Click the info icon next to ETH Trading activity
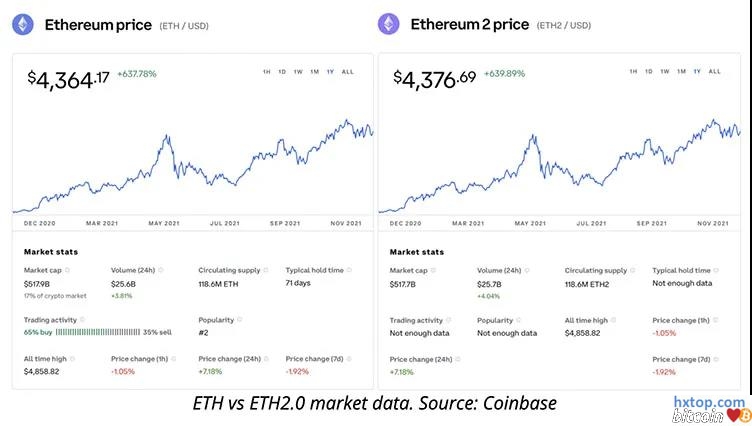This screenshot has height=426, width=752. [80, 320]
